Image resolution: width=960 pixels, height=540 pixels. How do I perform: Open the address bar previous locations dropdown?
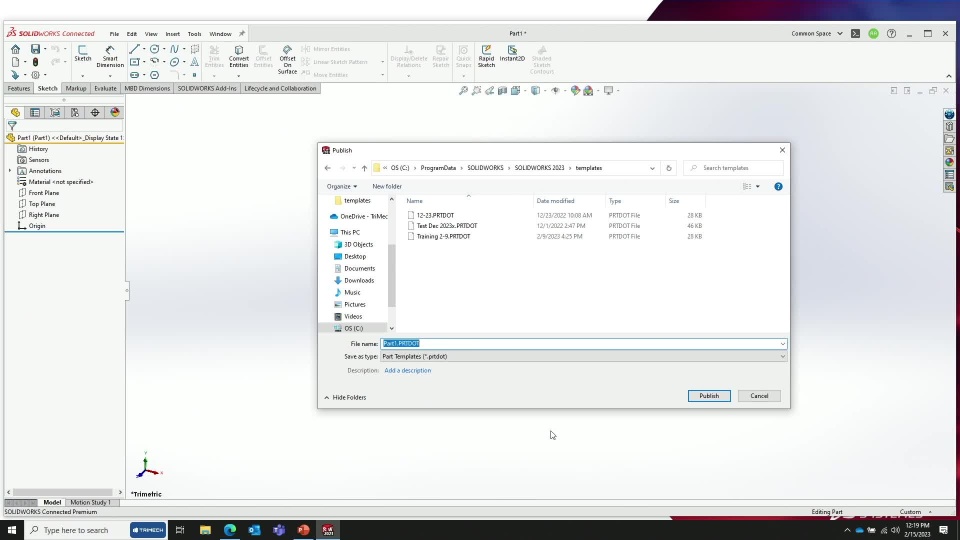click(x=652, y=168)
